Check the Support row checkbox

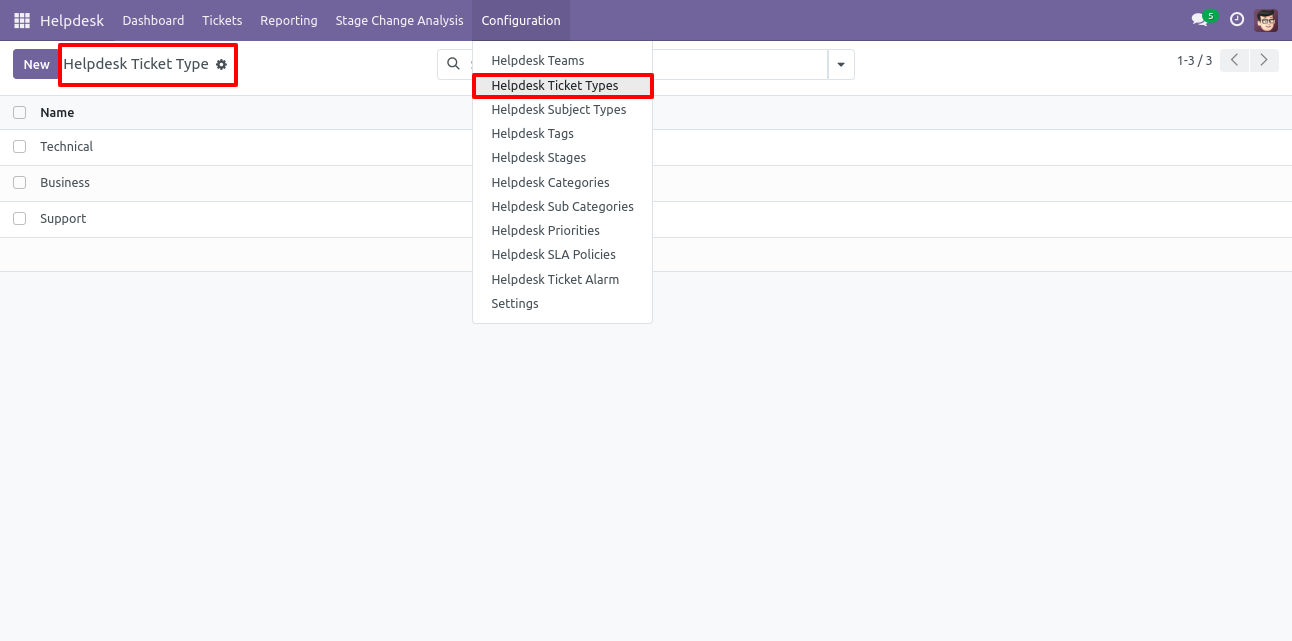click(20, 218)
